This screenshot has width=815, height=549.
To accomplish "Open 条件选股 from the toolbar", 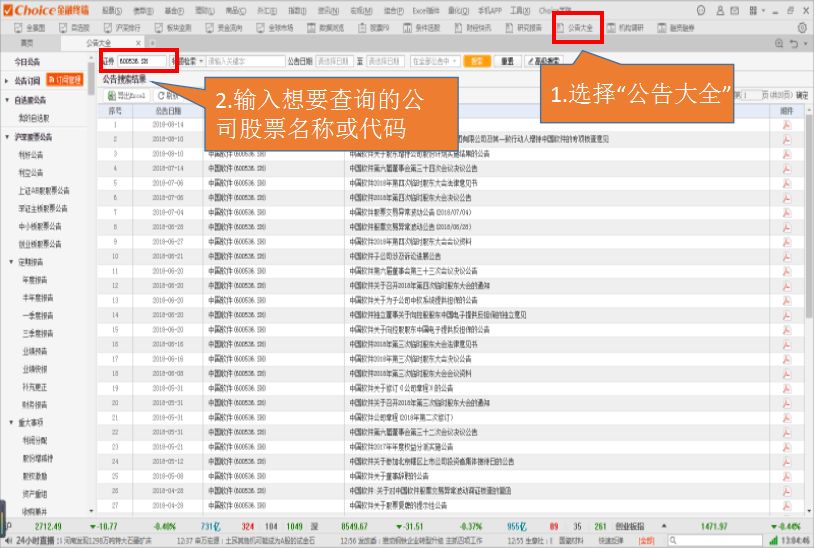I will [422, 28].
